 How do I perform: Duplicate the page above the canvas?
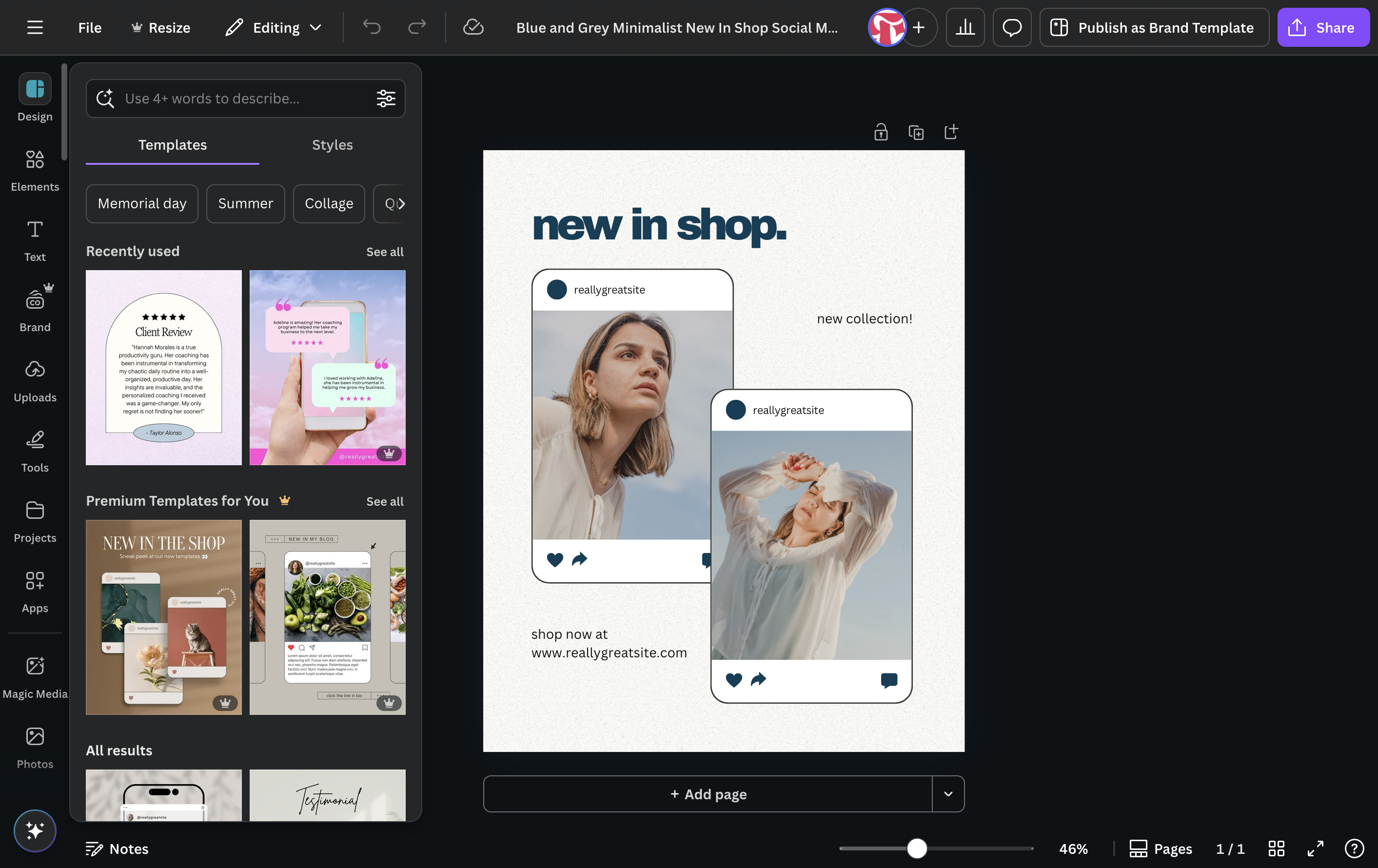click(916, 132)
